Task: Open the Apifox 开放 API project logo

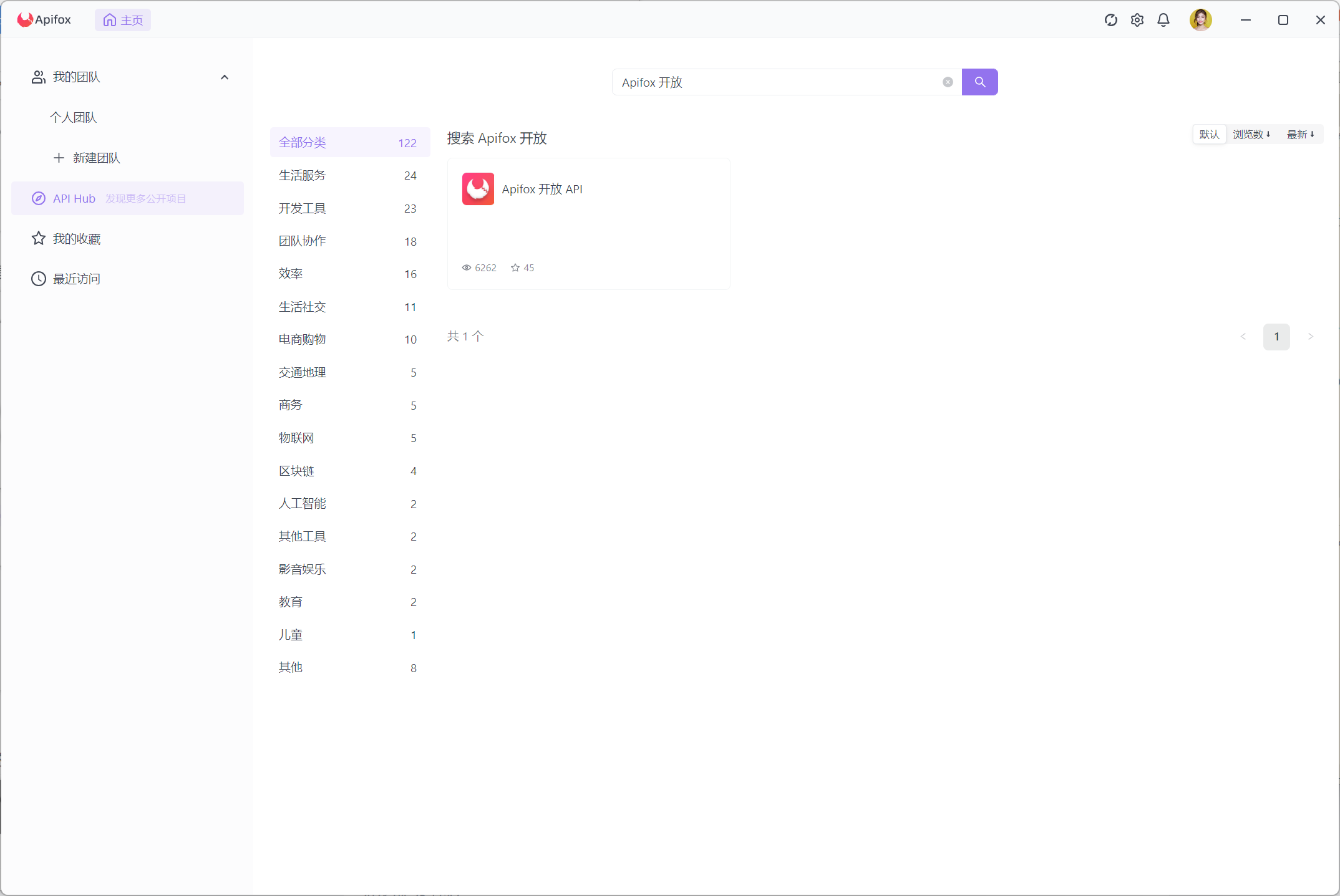Action: click(478, 189)
